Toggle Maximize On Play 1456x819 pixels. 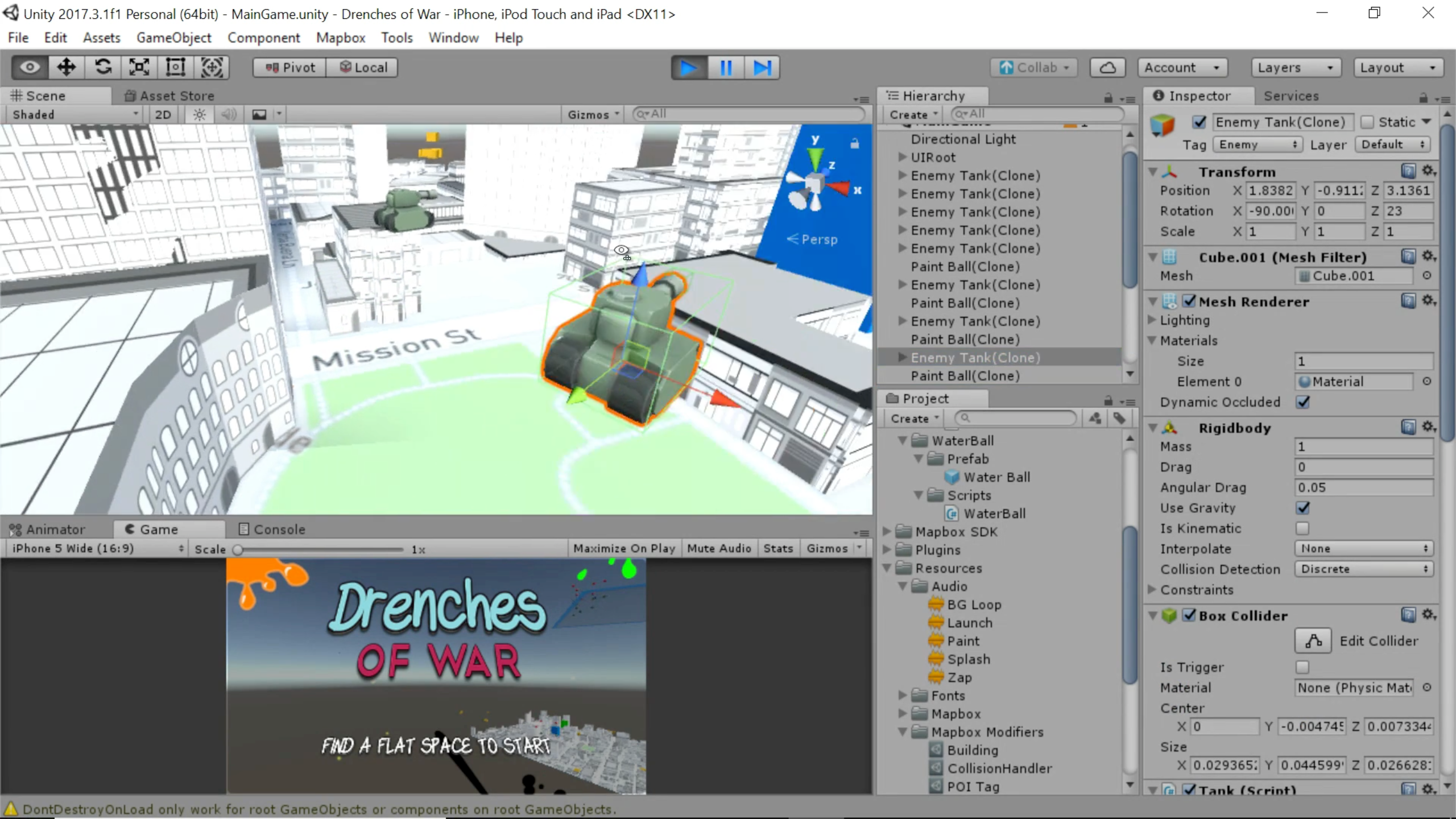624,548
